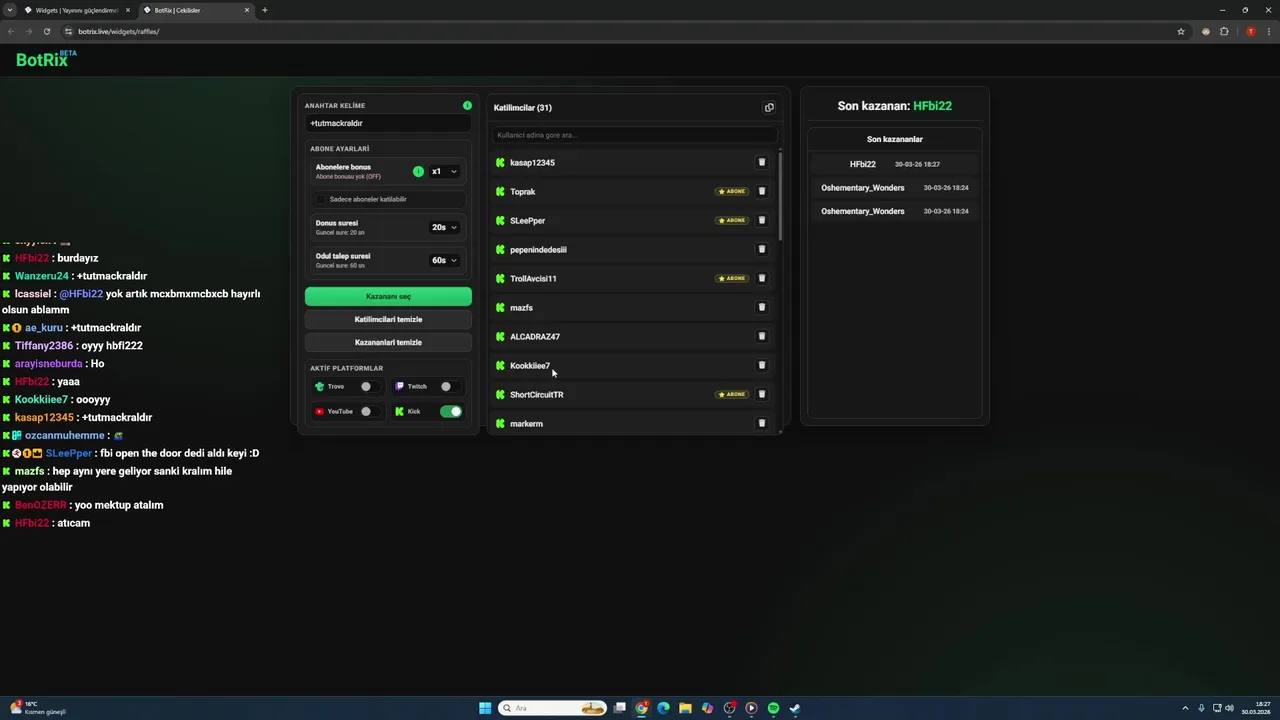The height and width of the screenshot is (720, 1280).
Task: Click the info icon beside Anahtar Kelime
Action: click(467, 105)
